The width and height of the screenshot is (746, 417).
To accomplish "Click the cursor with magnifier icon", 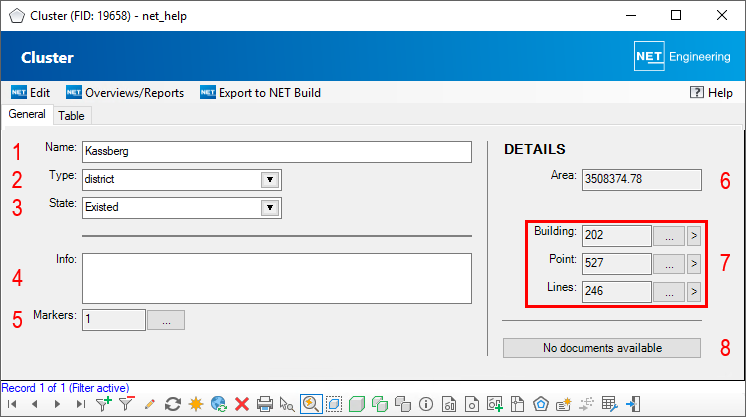I will click(x=287, y=405).
